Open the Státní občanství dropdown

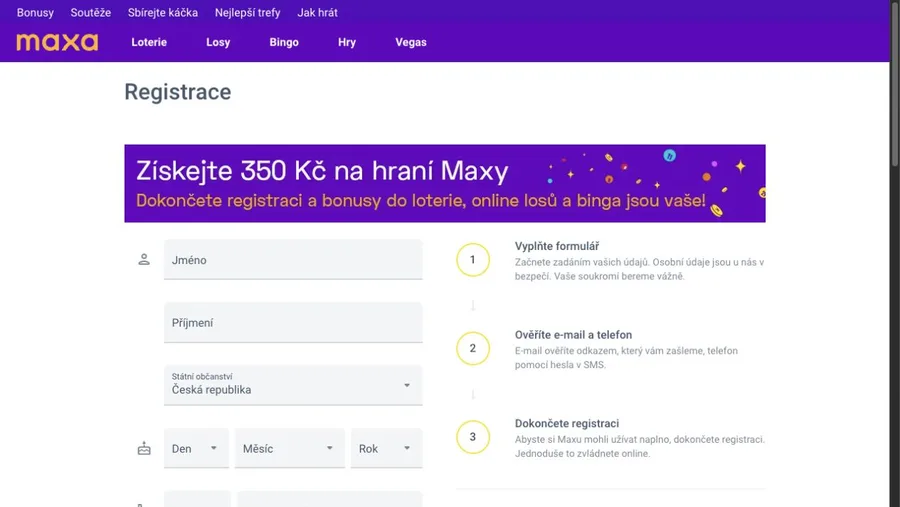[293, 385]
